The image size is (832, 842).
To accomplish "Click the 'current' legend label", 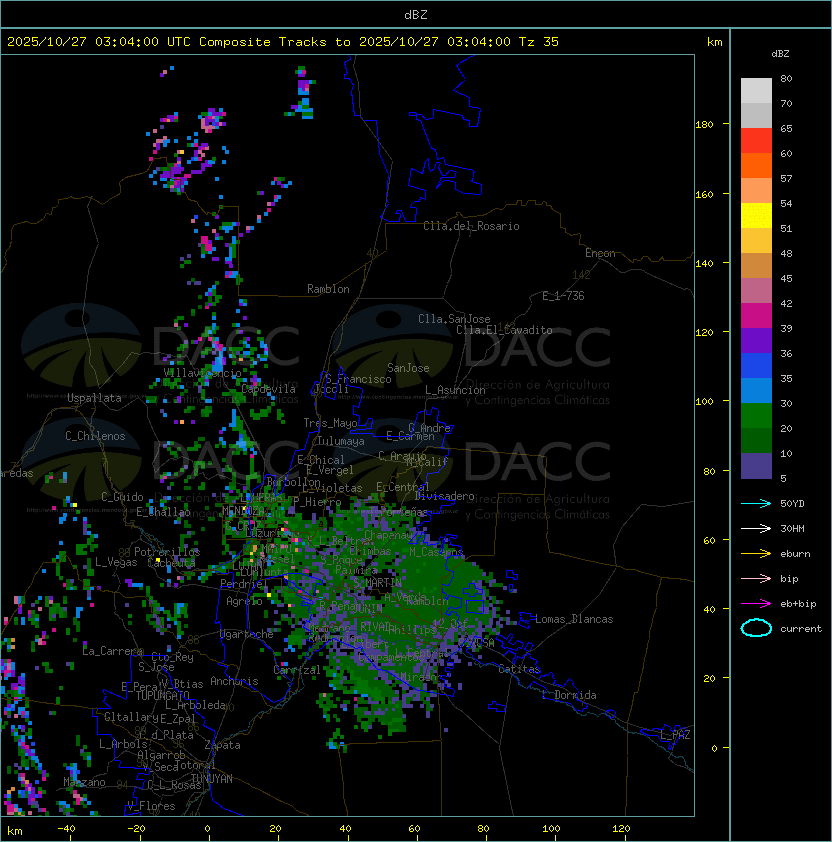I will tap(801, 629).
